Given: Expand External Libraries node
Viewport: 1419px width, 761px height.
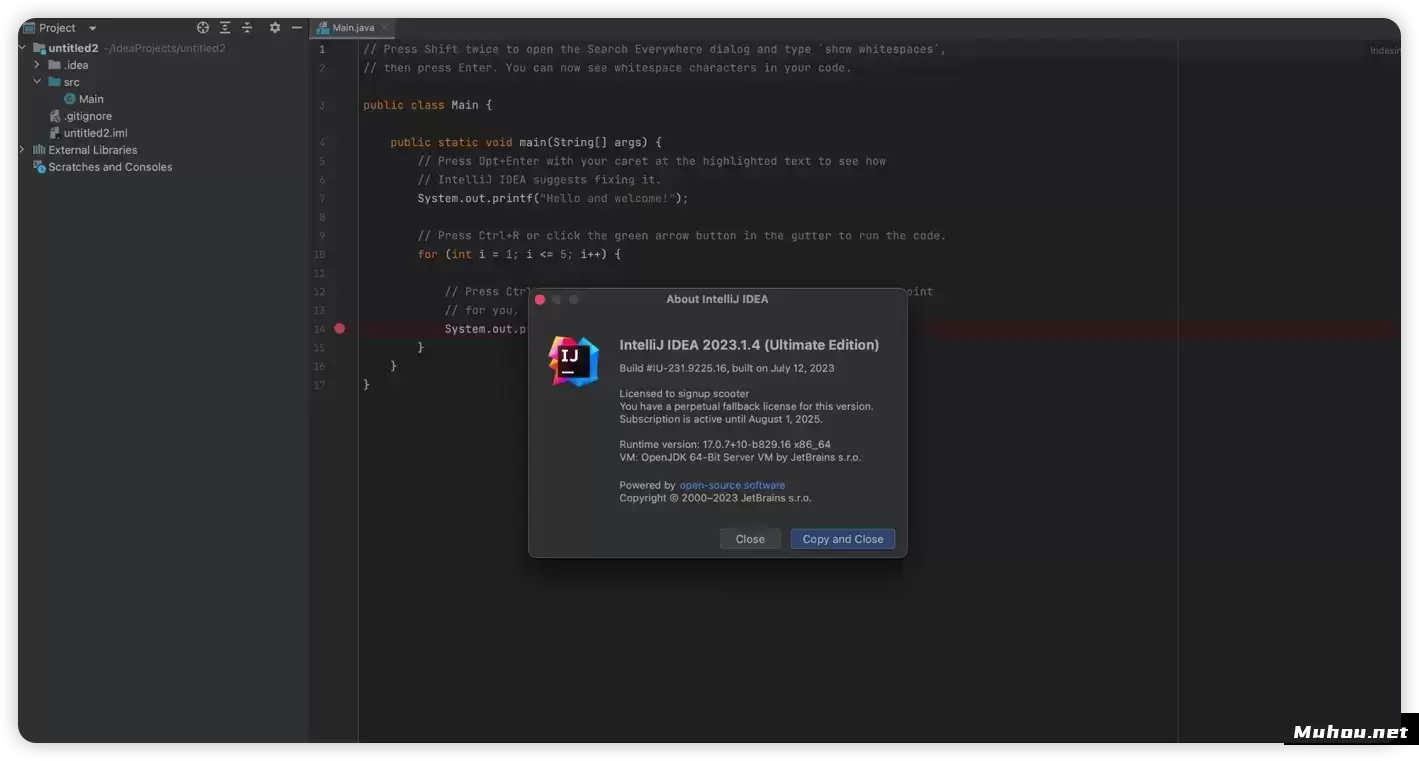Looking at the screenshot, I should (x=23, y=150).
